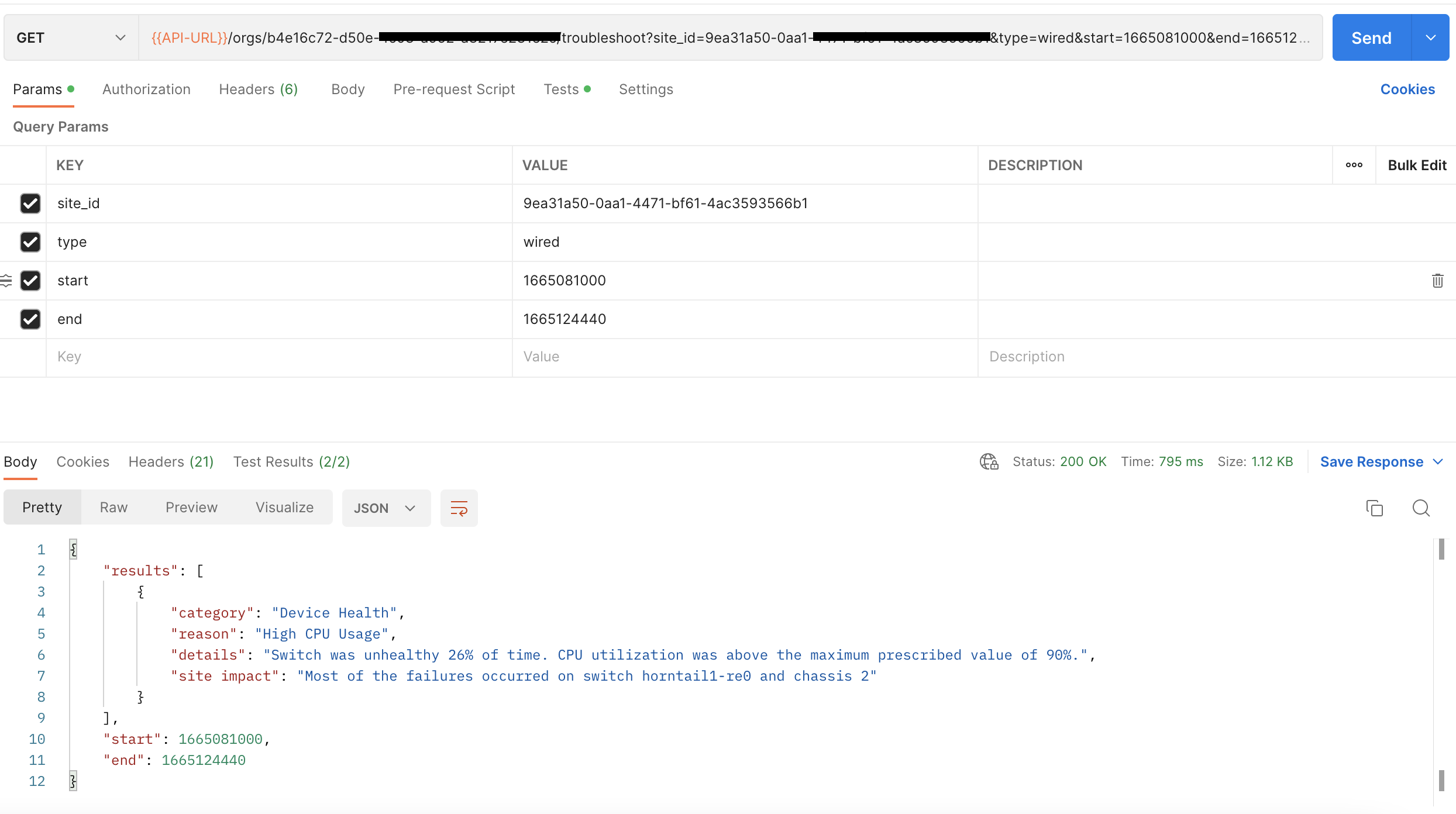The width and height of the screenshot is (1456, 814).
Task: Collapse the JSON root brace on line 1
Action: pos(73,549)
